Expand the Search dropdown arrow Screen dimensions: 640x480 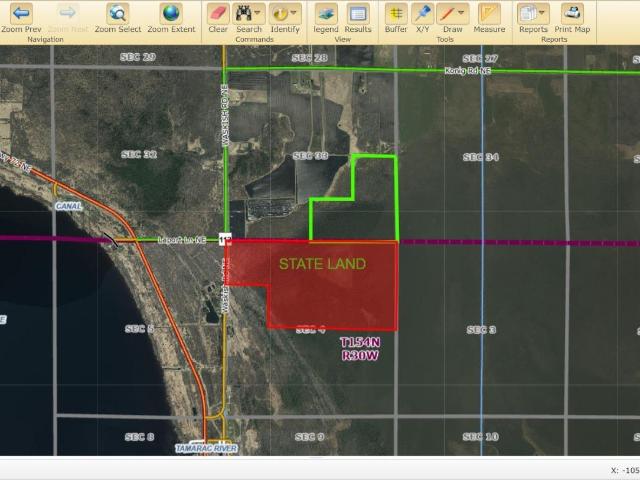click(258, 13)
